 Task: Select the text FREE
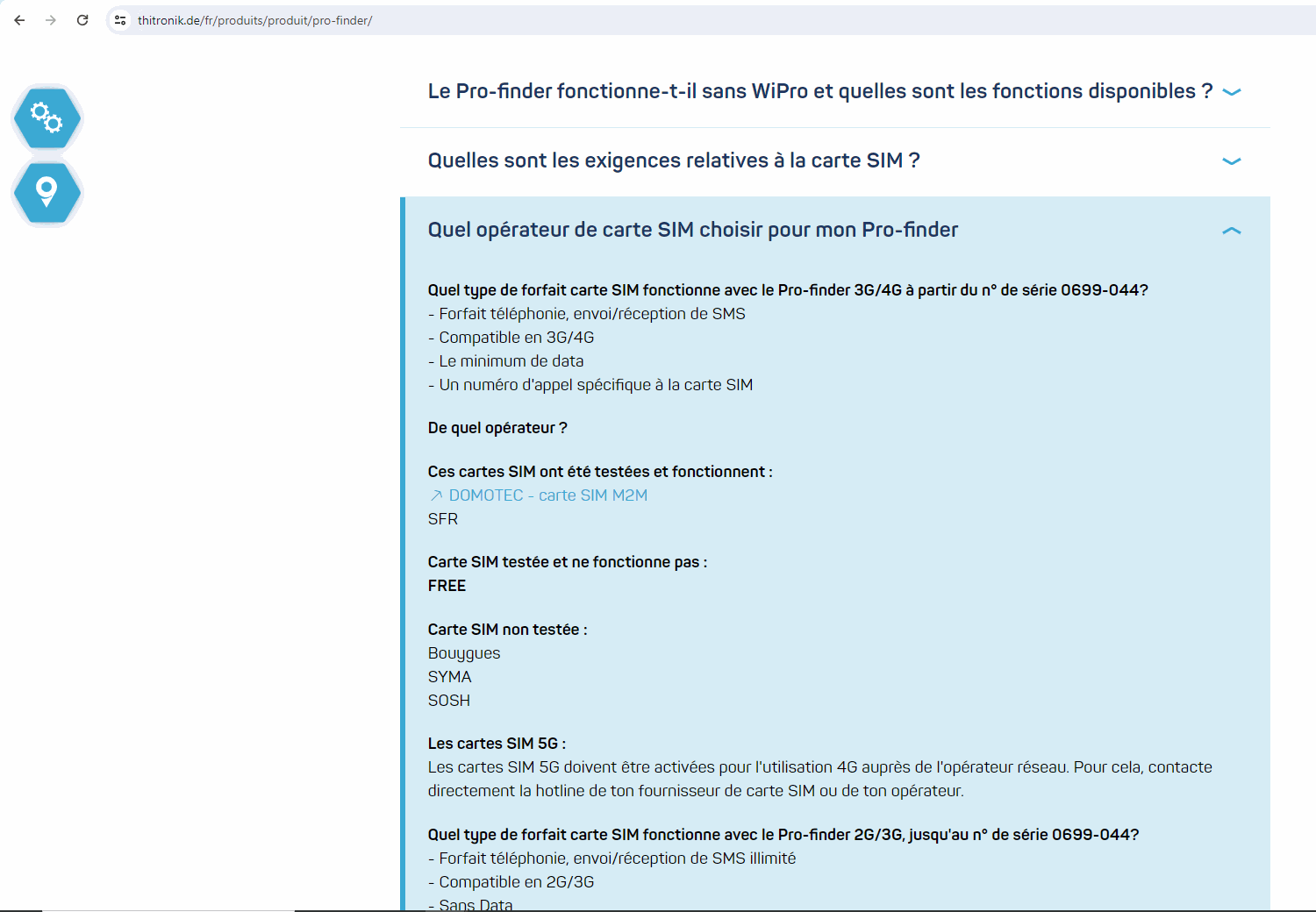pyautogui.click(x=447, y=586)
